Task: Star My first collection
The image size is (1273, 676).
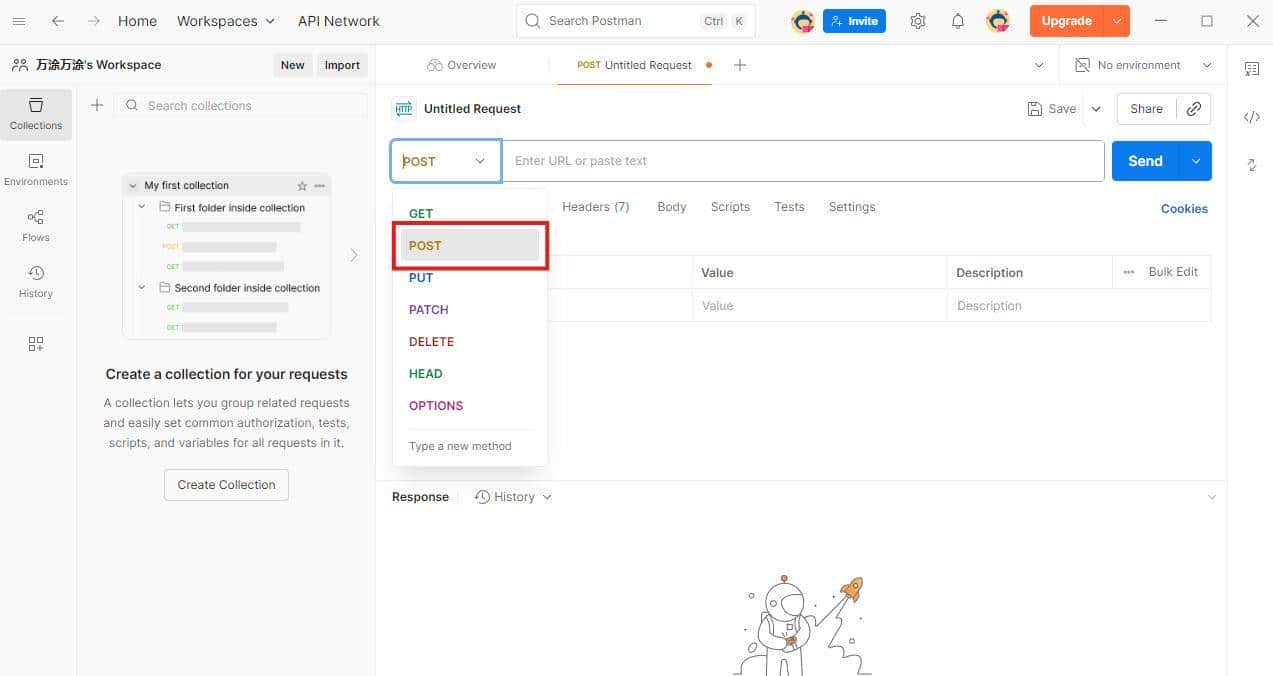Action: [x=302, y=185]
